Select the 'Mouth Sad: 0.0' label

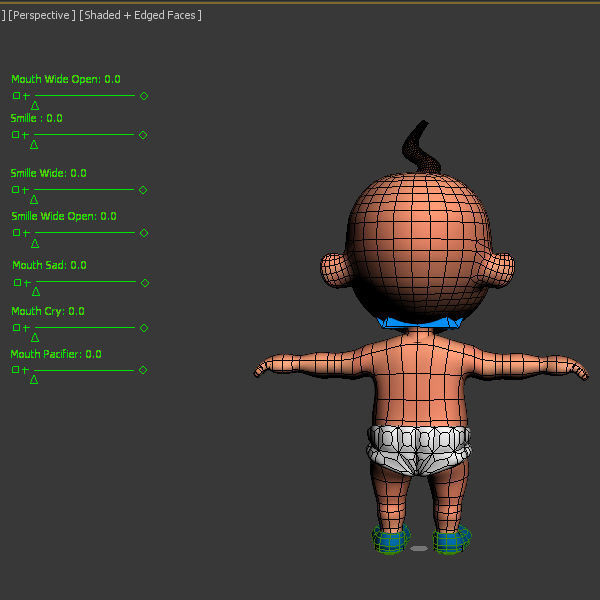coord(49,265)
